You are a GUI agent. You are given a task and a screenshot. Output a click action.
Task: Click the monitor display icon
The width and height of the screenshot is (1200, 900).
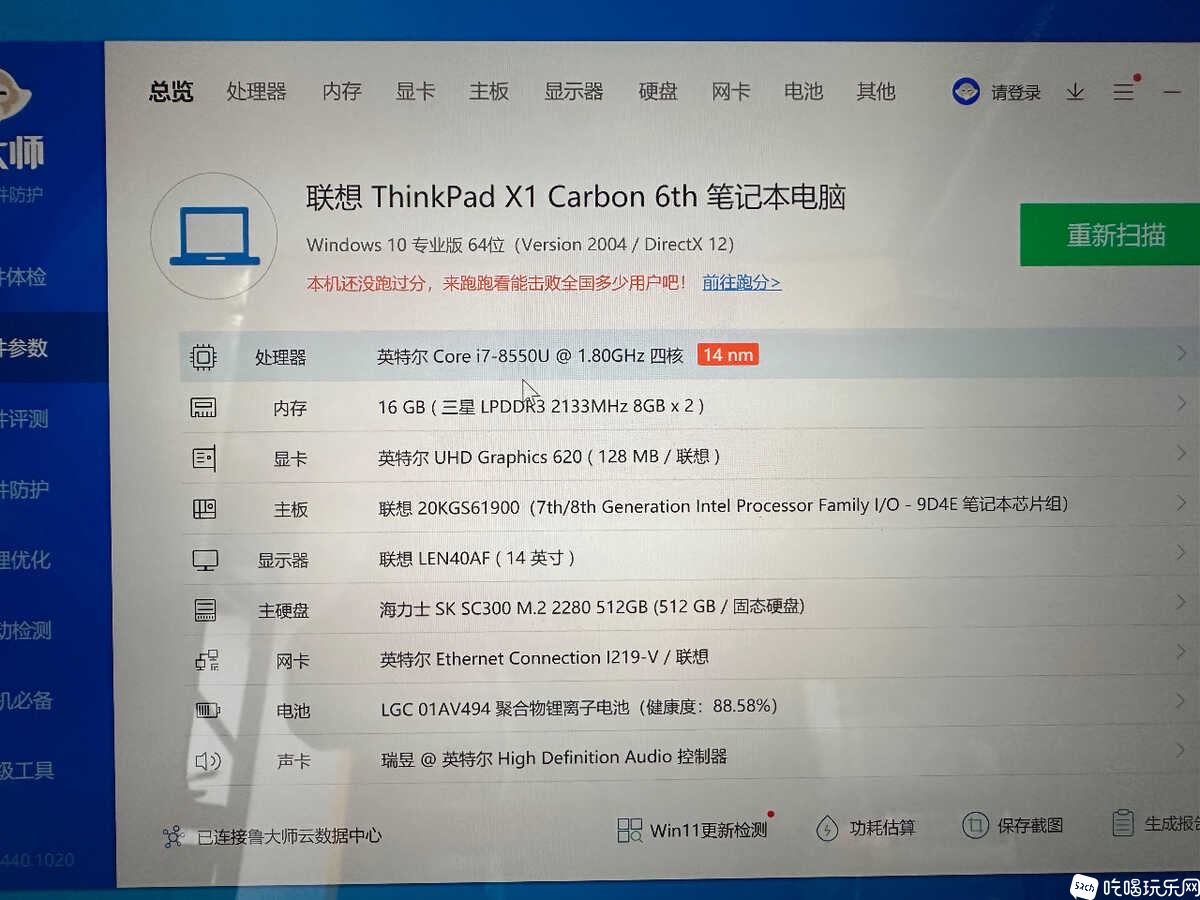[x=205, y=560]
